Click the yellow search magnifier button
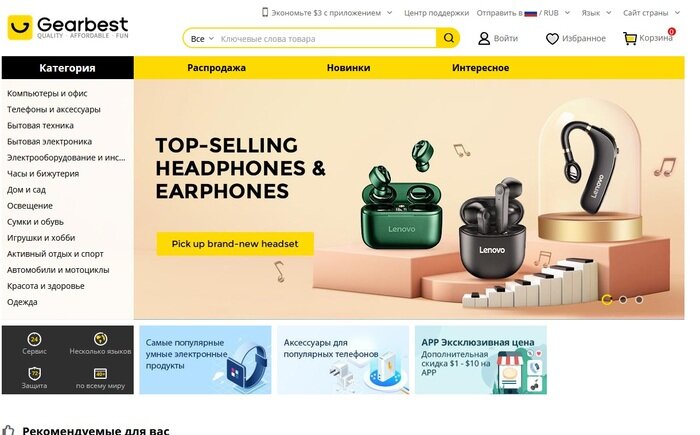Screen dimensions: 700x435 pos(448,38)
